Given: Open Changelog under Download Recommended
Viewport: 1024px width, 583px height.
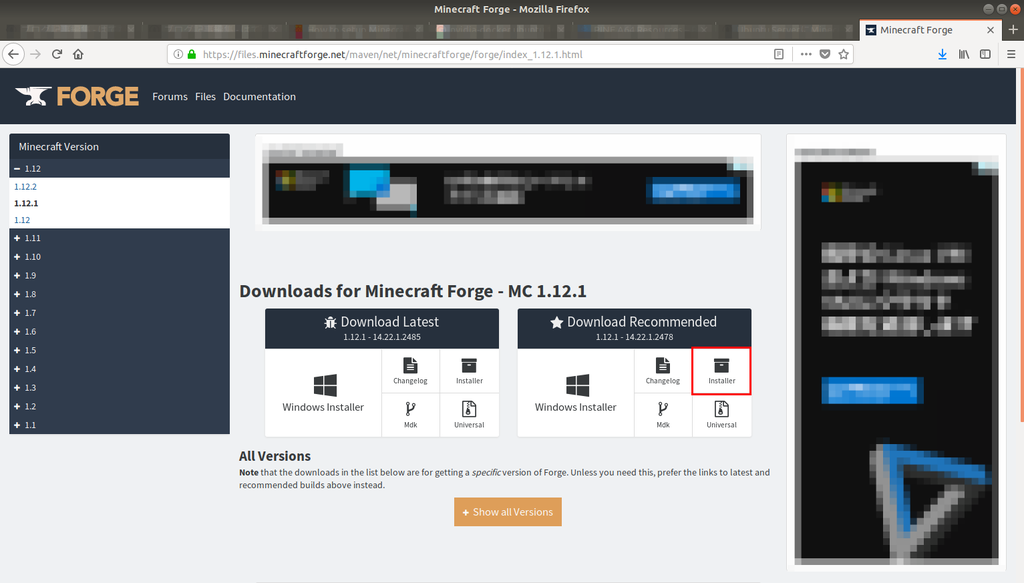Looking at the screenshot, I should [x=663, y=371].
